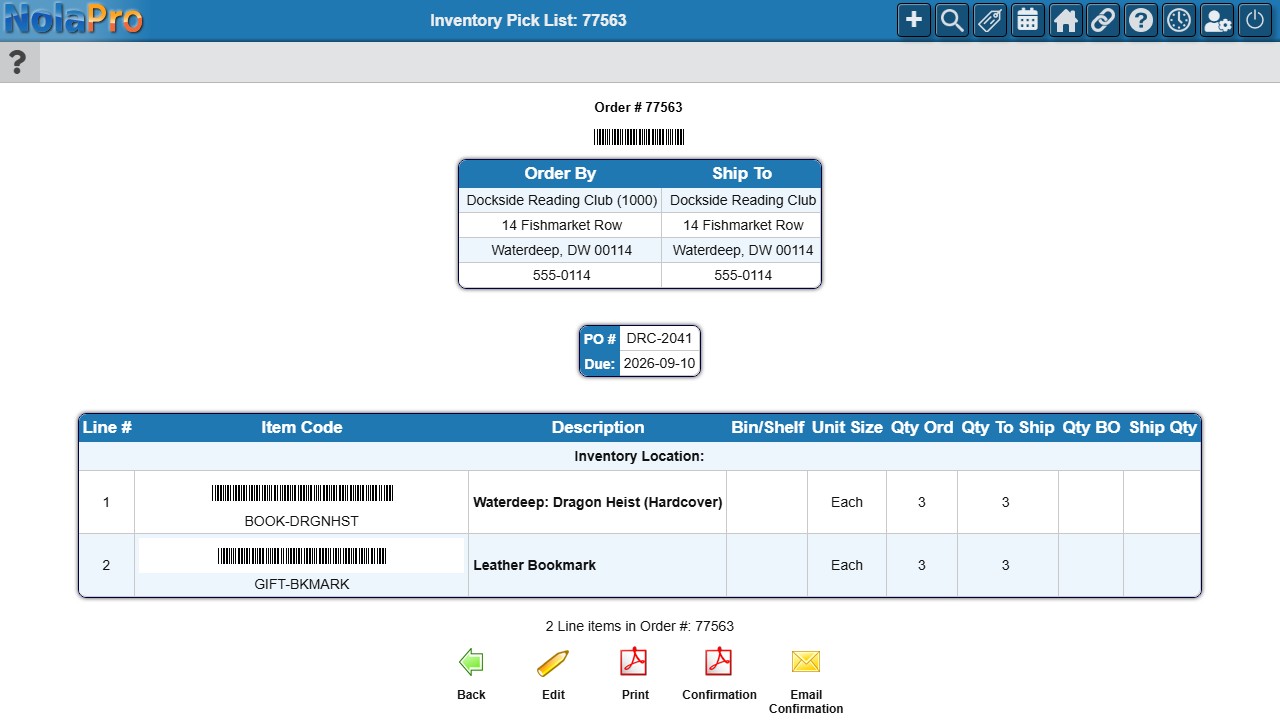This screenshot has height=725, width=1280.
Task: Go to the home icon in header
Action: [1065, 20]
